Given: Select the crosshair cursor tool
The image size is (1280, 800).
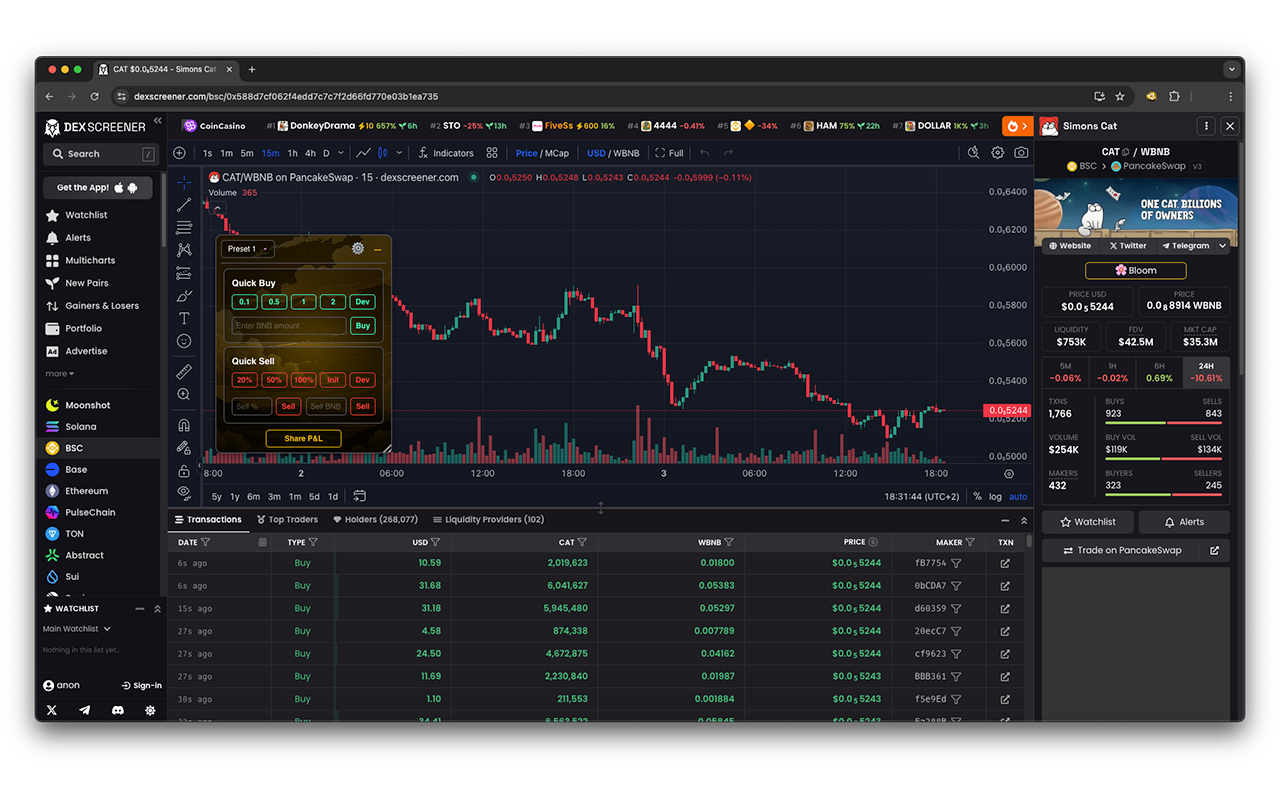Looking at the screenshot, I should (x=184, y=182).
